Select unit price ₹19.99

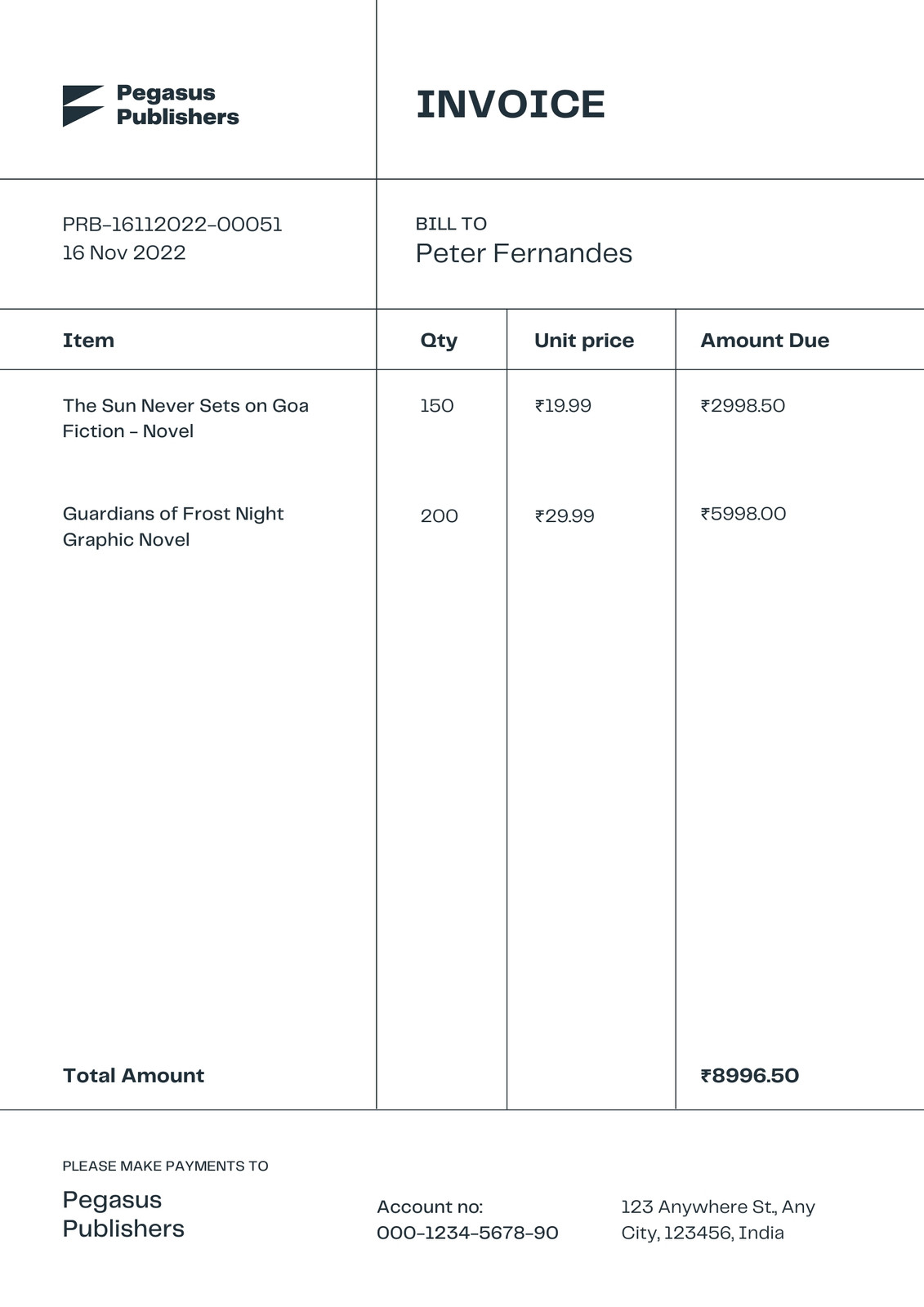[563, 406]
